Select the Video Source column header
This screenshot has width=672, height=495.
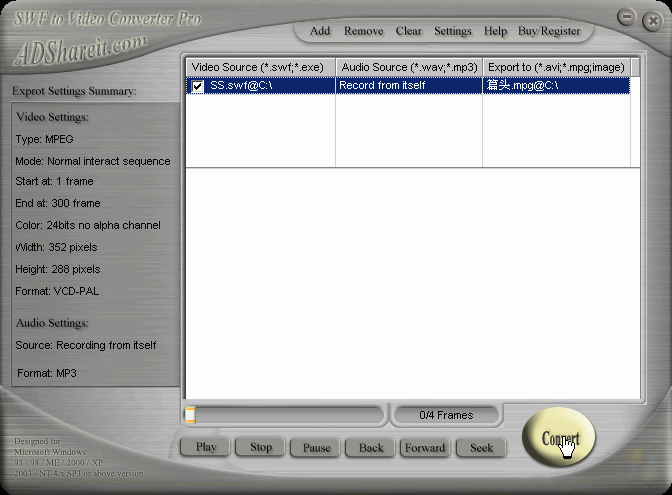pyautogui.click(x=260, y=67)
